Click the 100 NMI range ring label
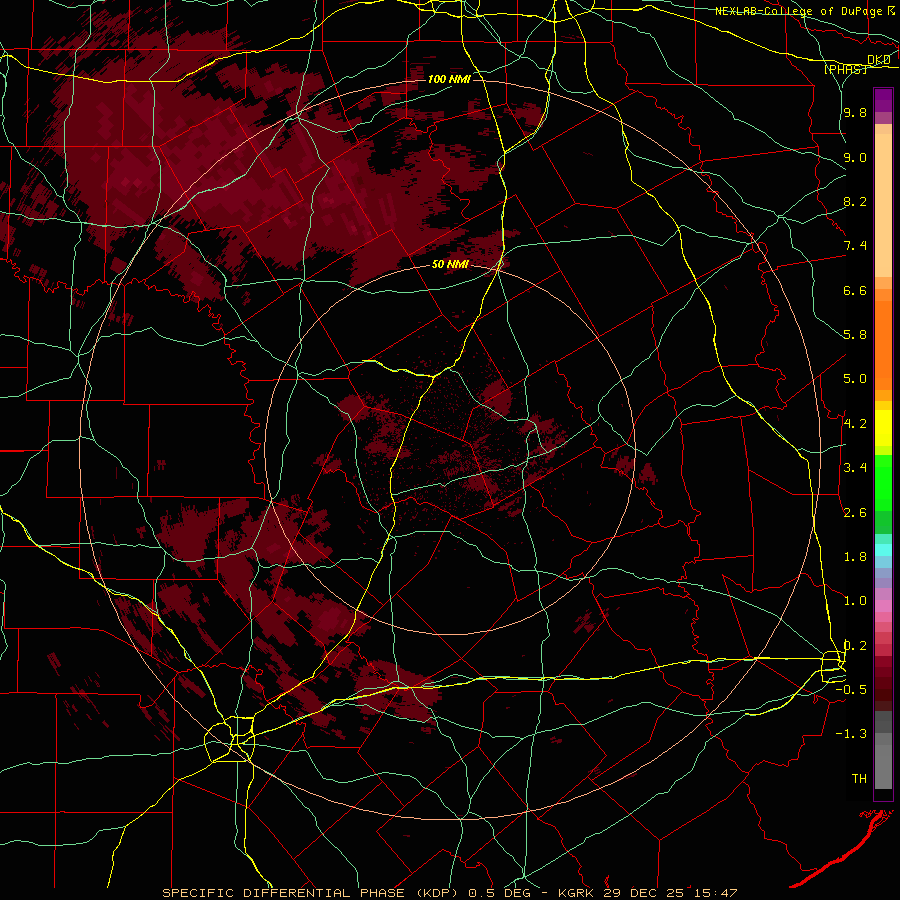The width and height of the screenshot is (900, 900). 449,79
